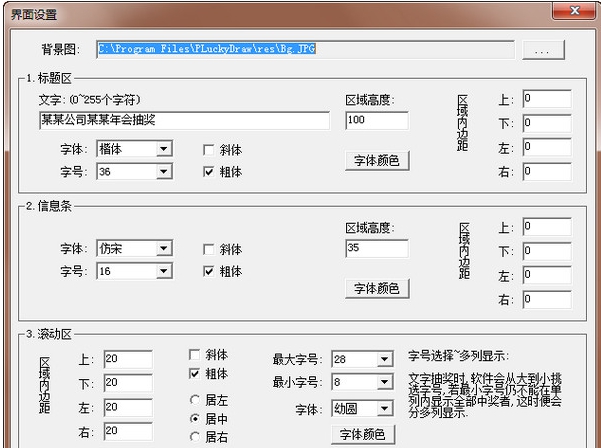
Task: Click 区域高度 field with value 100
Action: coord(377,120)
